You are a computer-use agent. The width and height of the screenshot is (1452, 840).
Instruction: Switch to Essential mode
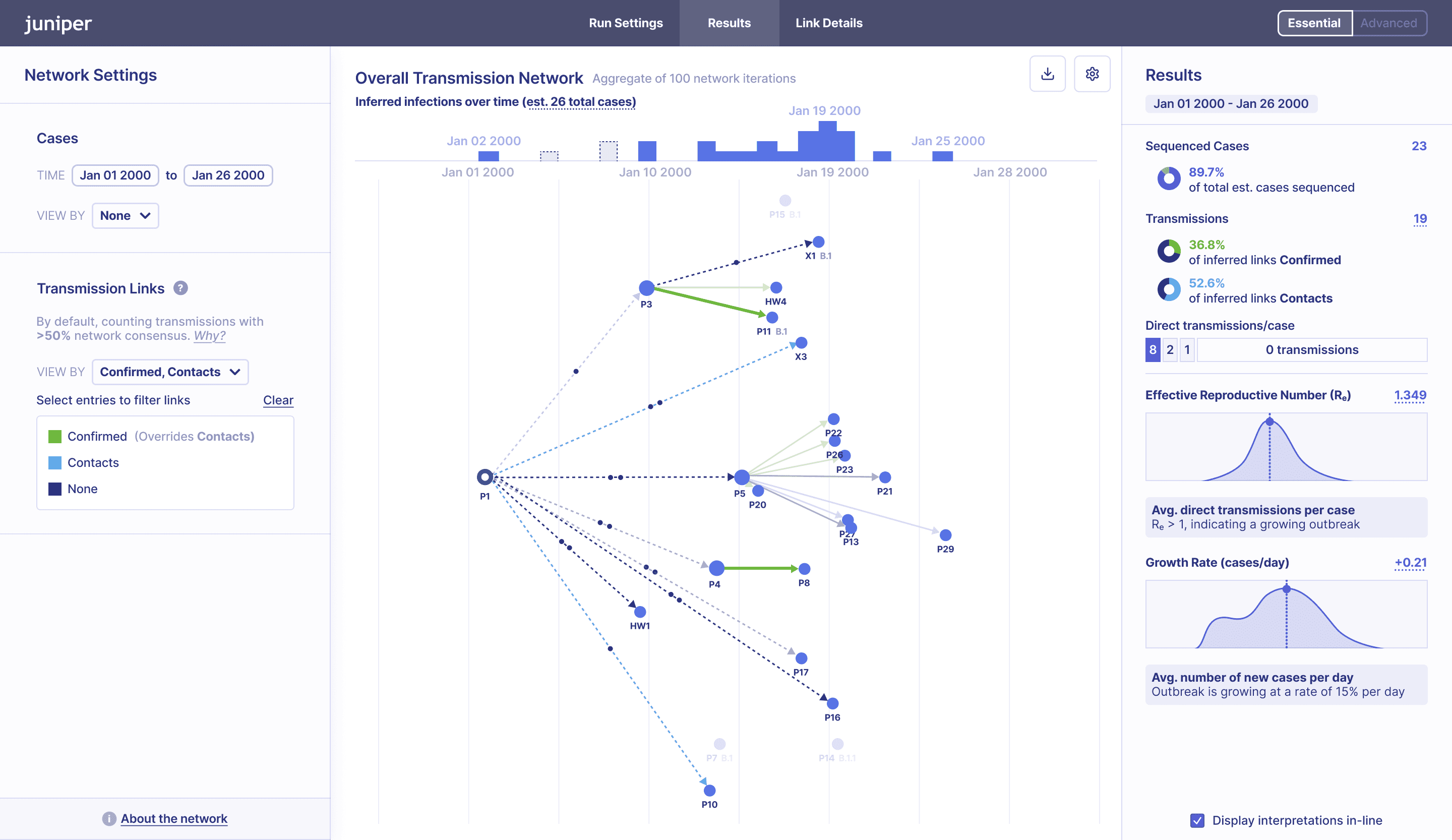click(x=1314, y=23)
